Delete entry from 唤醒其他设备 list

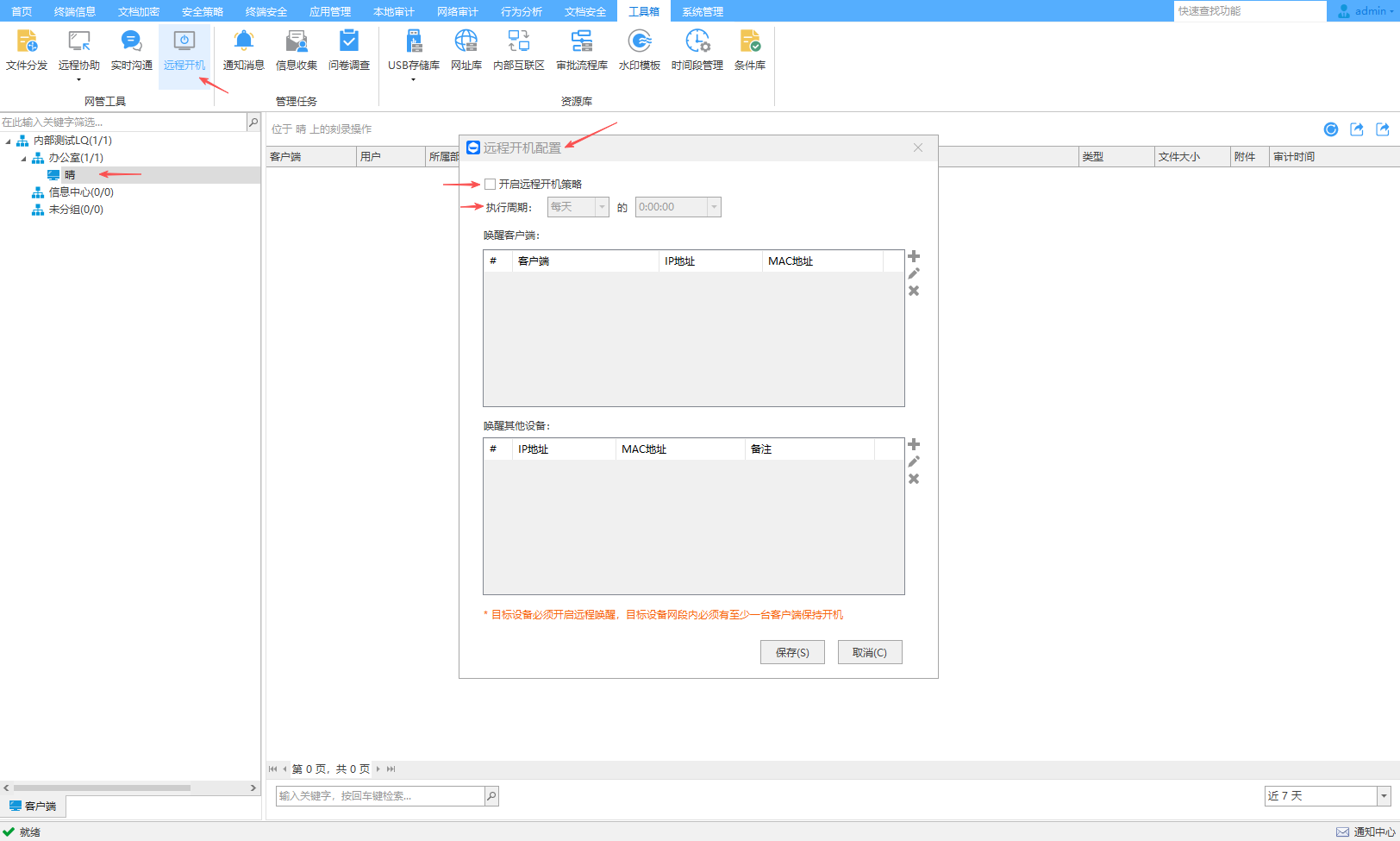coord(914,479)
